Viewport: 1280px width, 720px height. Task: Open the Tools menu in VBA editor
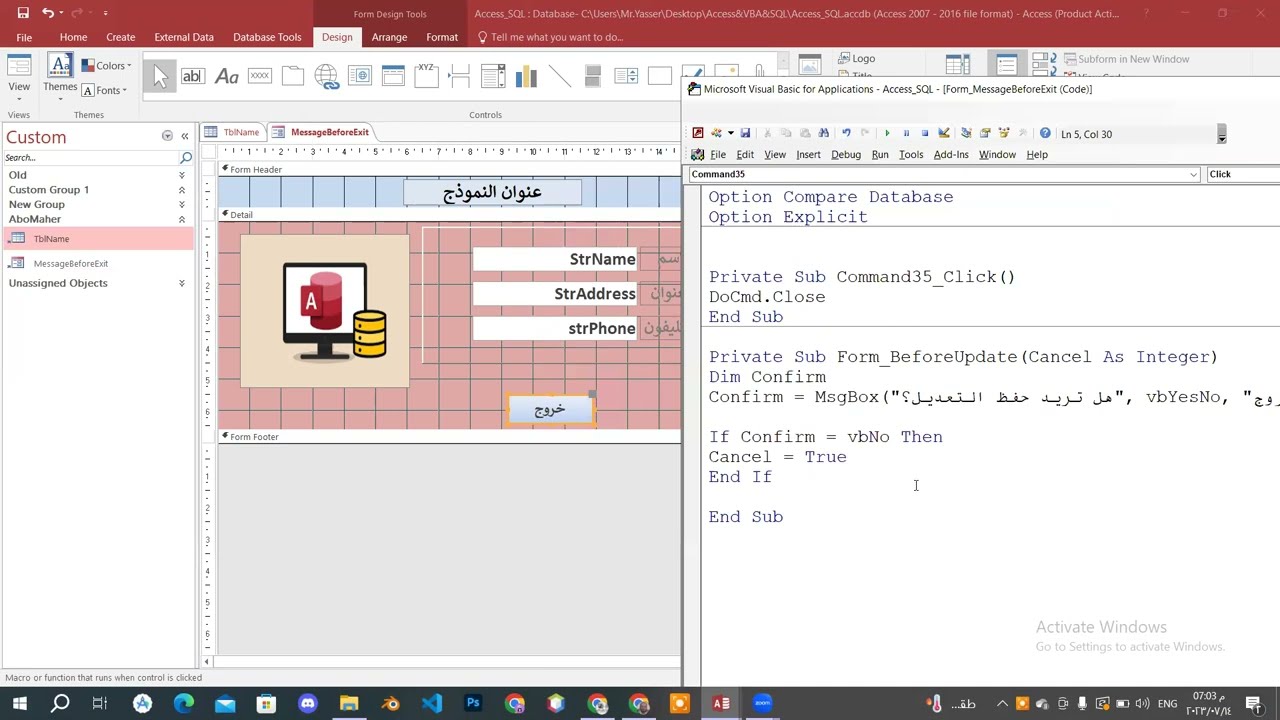pyautogui.click(x=911, y=154)
